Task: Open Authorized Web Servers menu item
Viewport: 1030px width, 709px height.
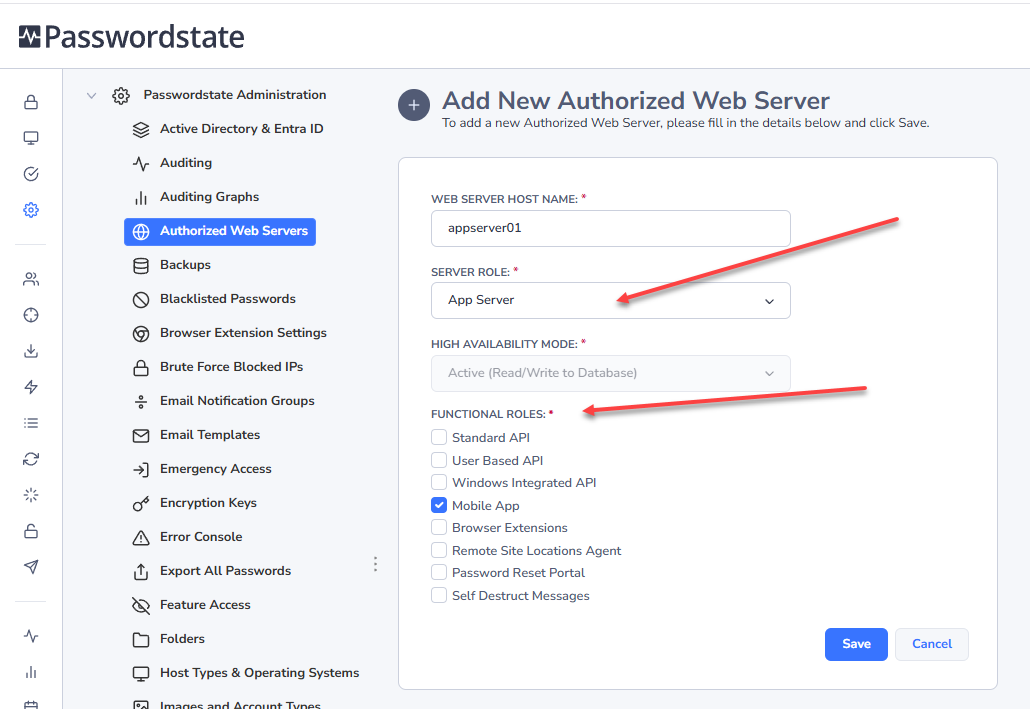Action: [x=220, y=231]
